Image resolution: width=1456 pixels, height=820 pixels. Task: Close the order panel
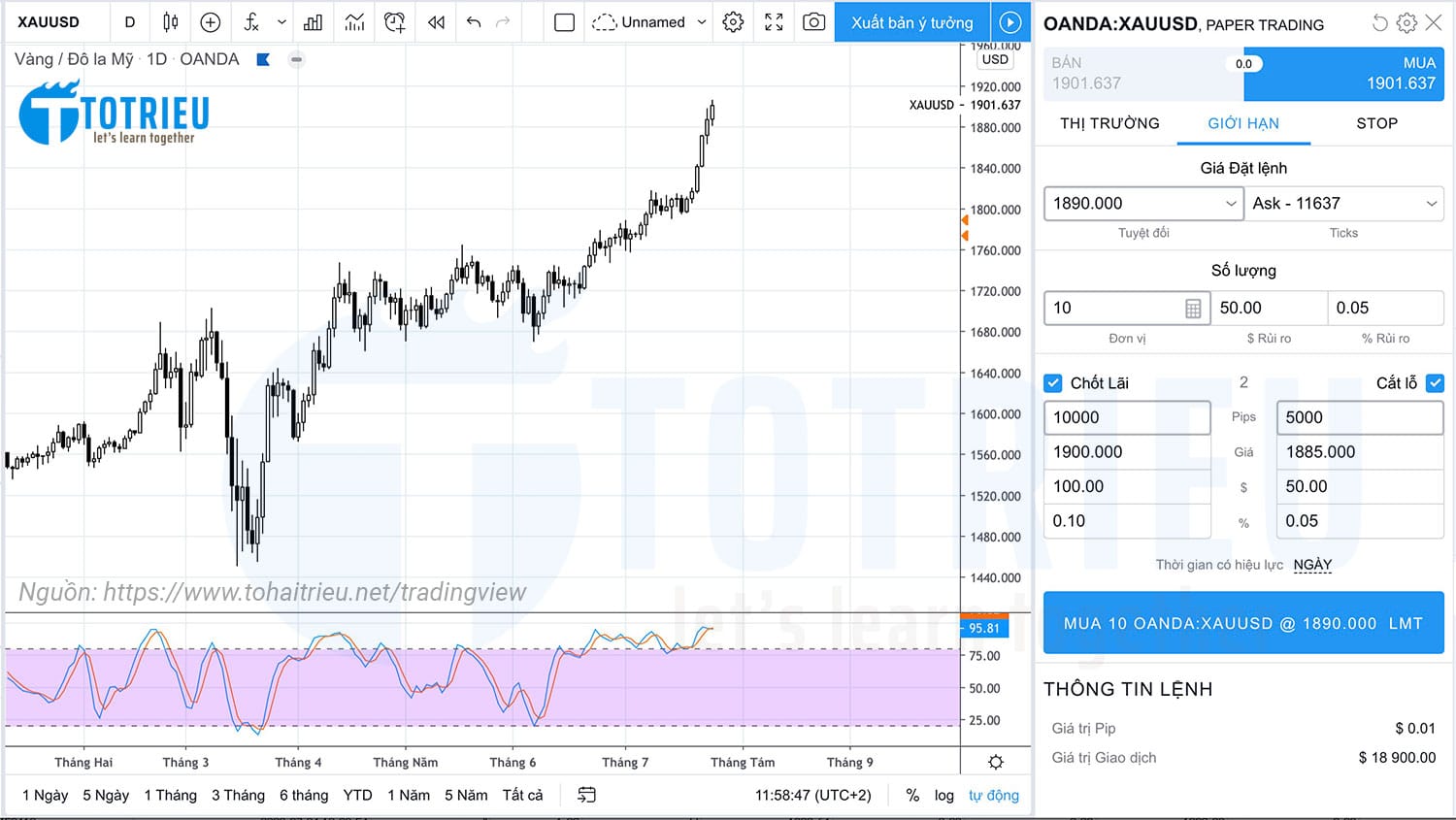point(1434,22)
